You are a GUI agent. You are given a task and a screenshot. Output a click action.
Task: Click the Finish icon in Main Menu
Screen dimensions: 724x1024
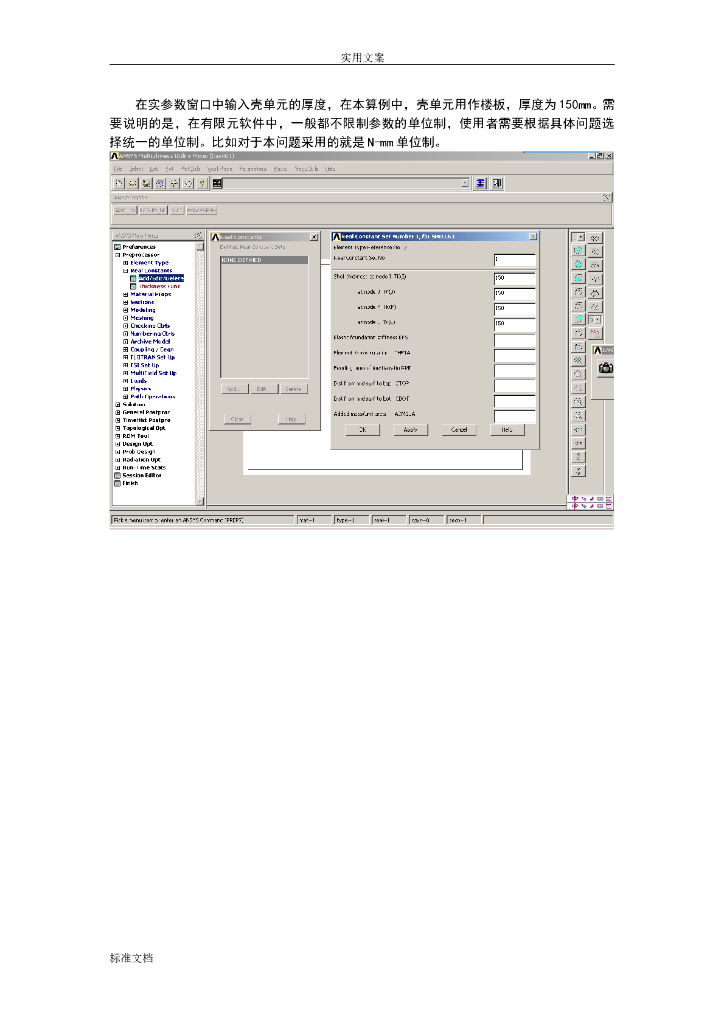click(118, 483)
